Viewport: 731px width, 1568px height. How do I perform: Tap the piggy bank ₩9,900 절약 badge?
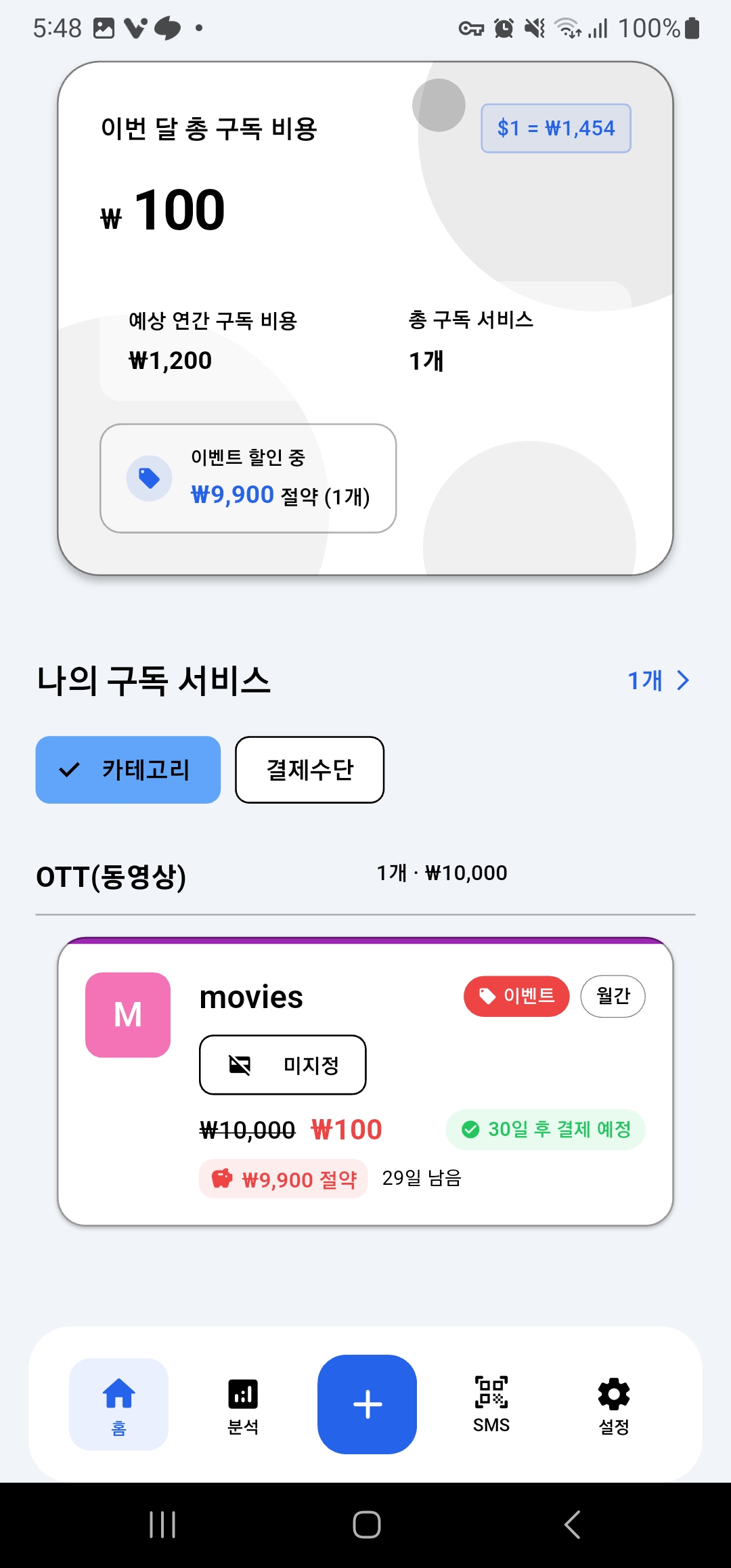pyautogui.click(x=283, y=1179)
